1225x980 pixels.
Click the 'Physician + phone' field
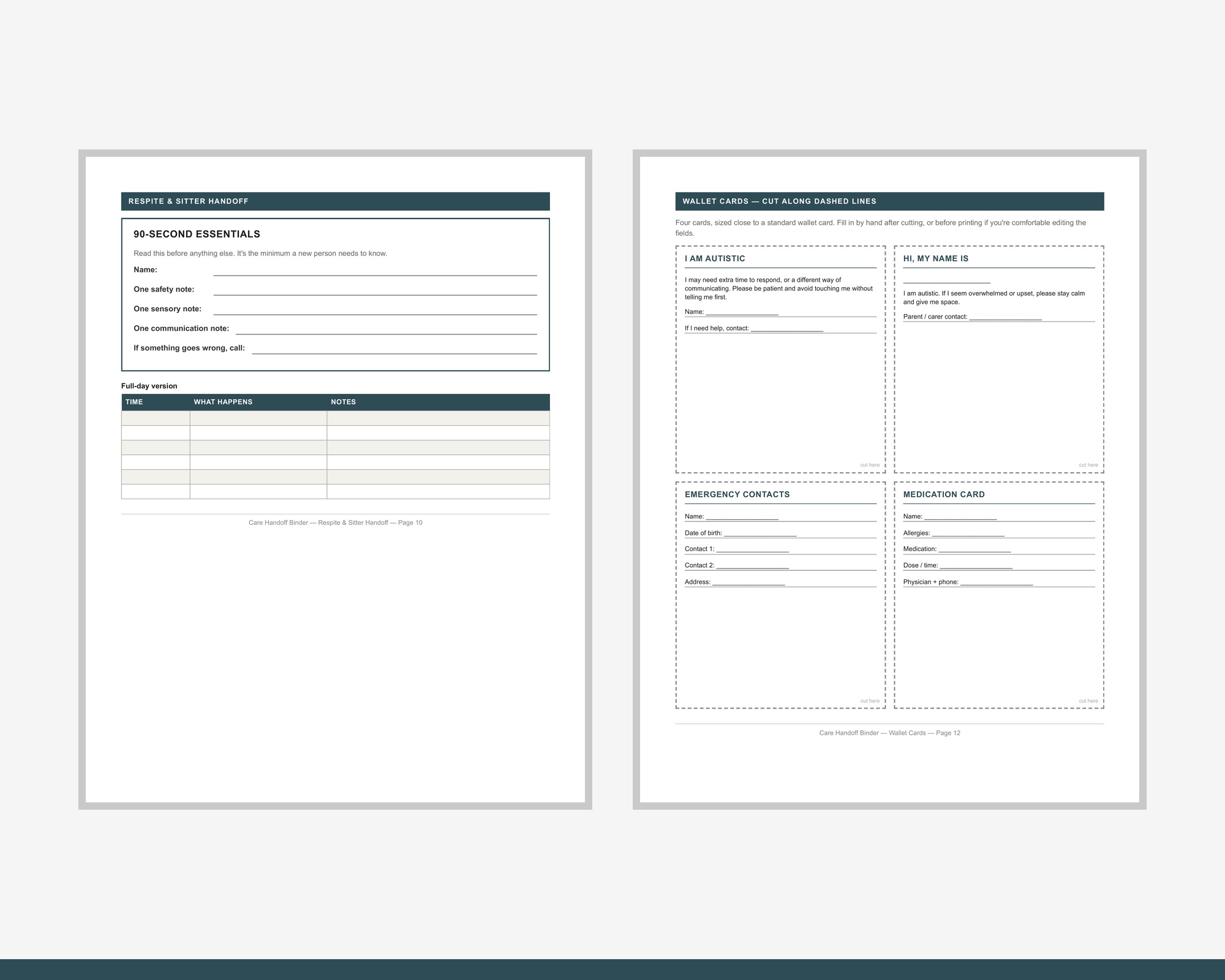[x=998, y=582]
